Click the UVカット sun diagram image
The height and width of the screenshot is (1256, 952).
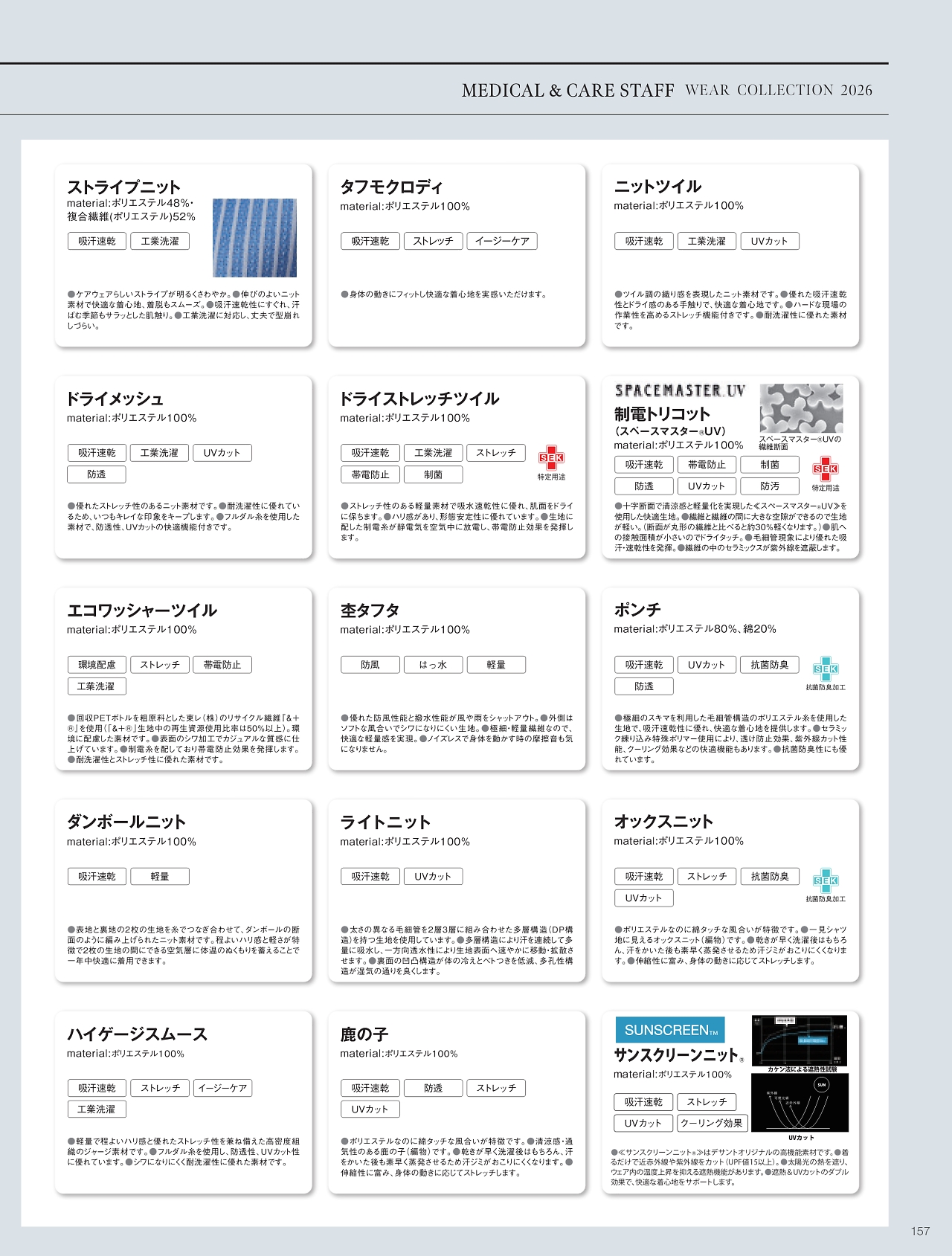tap(800, 1104)
